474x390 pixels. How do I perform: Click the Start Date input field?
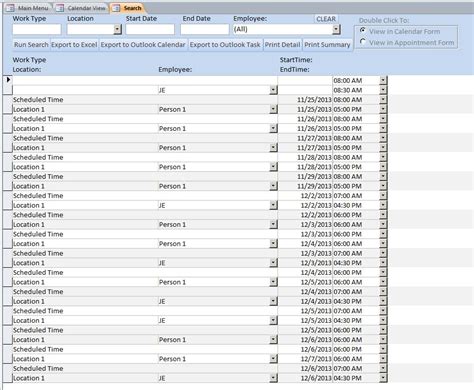150,30
